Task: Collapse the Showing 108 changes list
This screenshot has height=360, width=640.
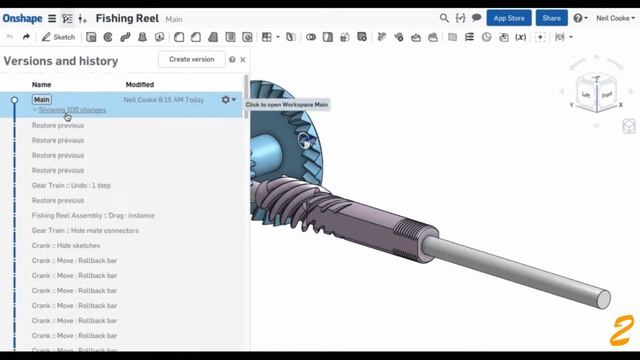Action: (x=35, y=110)
